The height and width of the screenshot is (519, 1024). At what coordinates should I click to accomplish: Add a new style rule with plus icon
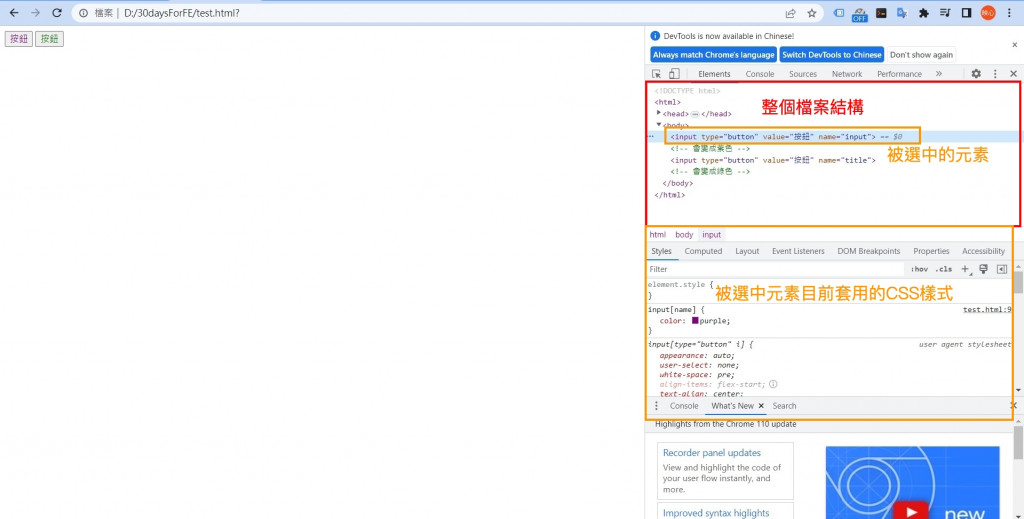pos(965,269)
